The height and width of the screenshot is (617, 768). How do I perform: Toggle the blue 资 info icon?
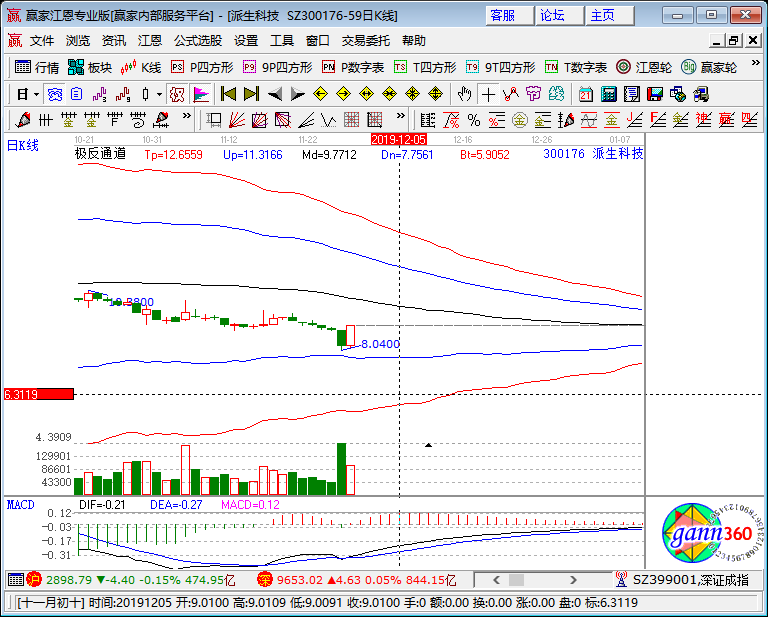[x=54, y=94]
